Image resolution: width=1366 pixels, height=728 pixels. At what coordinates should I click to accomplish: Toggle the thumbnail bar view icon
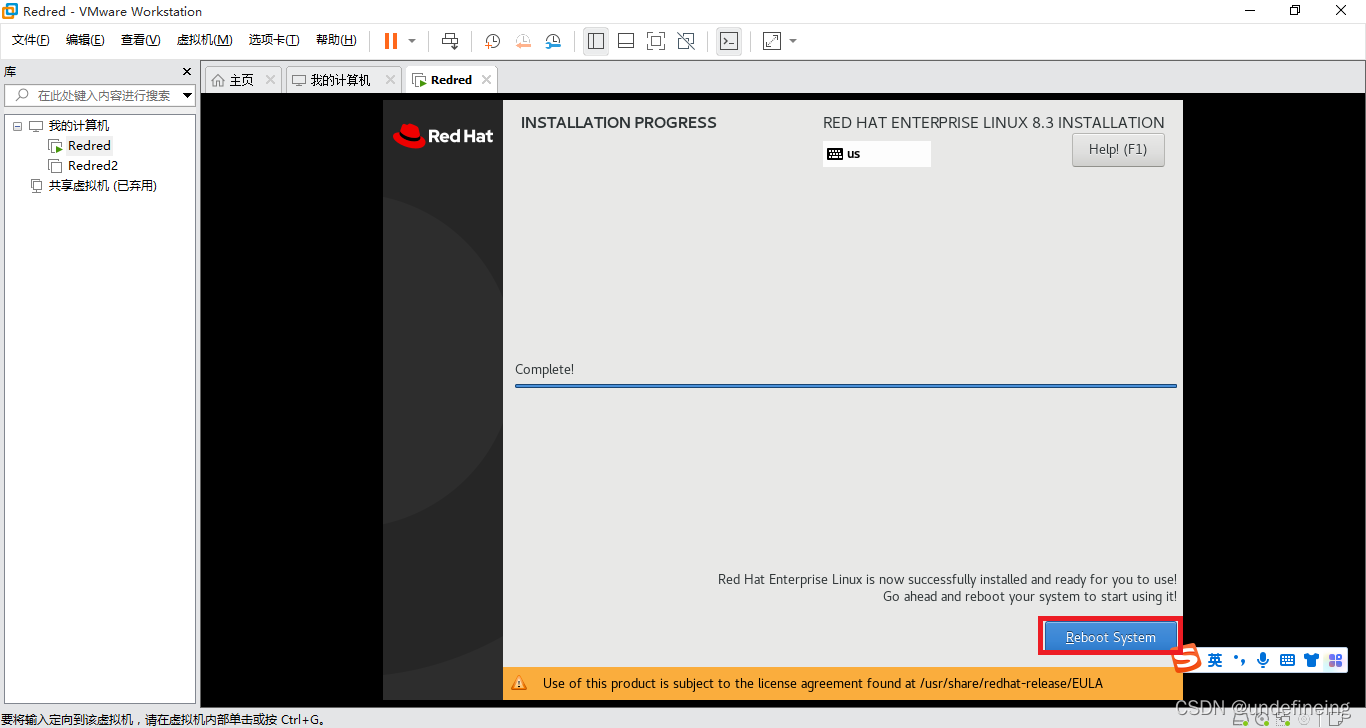point(626,41)
